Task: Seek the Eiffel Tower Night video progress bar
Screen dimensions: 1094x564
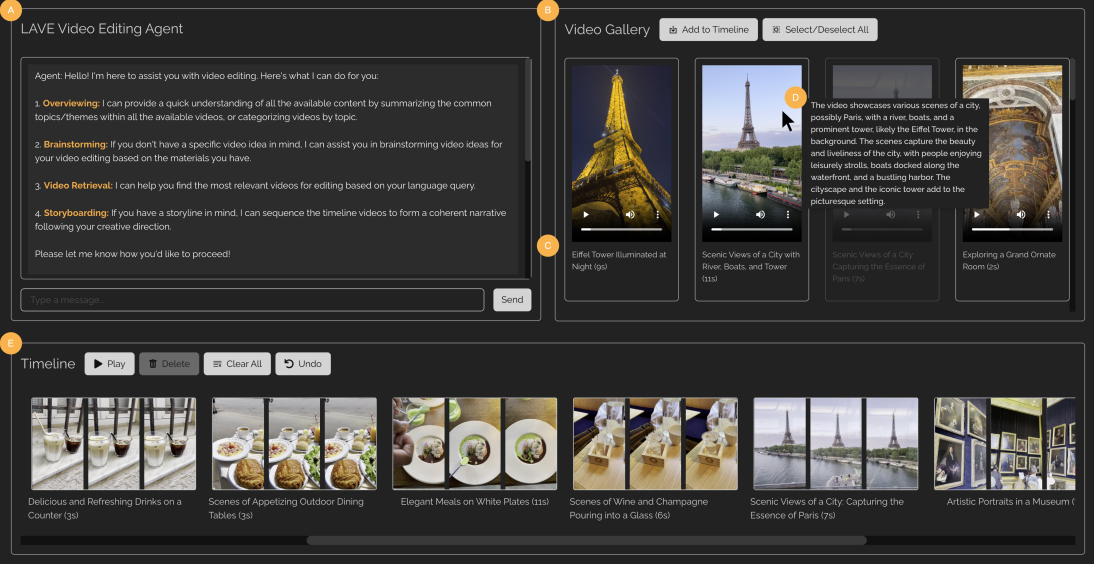Action: coord(621,230)
